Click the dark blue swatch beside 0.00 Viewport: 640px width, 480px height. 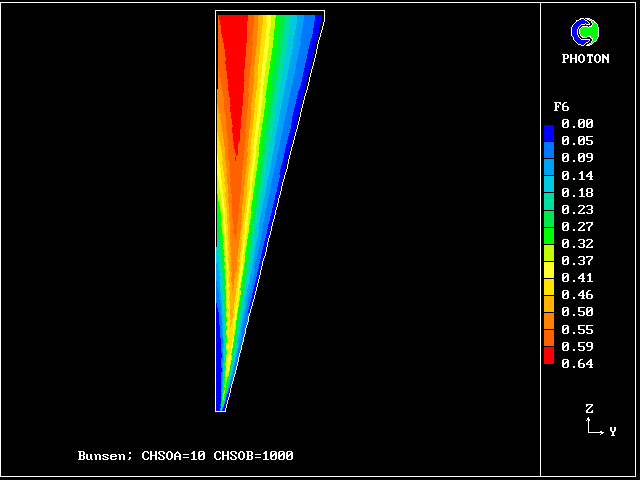tap(548, 128)
